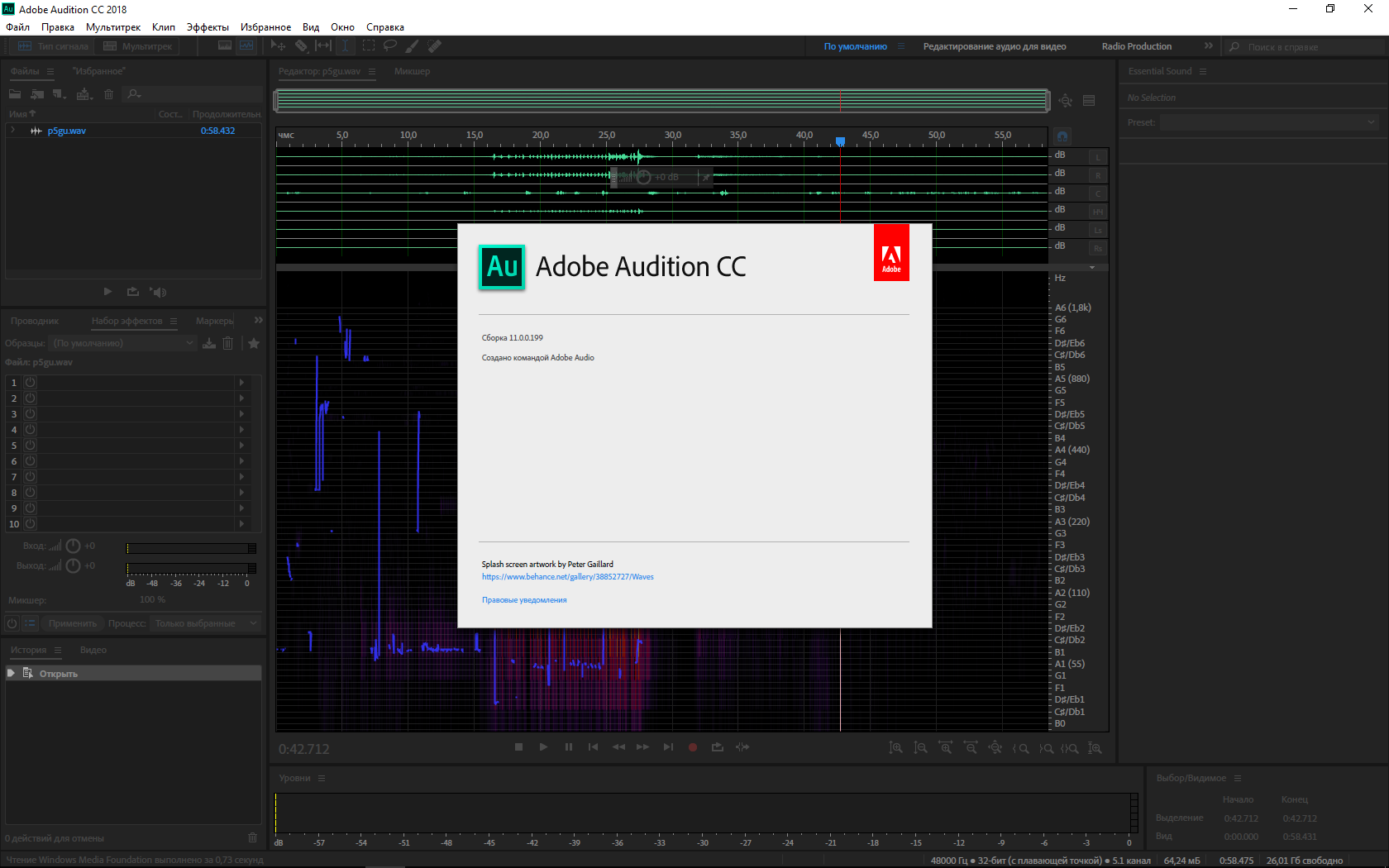The image size is (1389, 868).
Task: Open the presets dropdown (По умолчанию)
Action: [x=123, y=343]
